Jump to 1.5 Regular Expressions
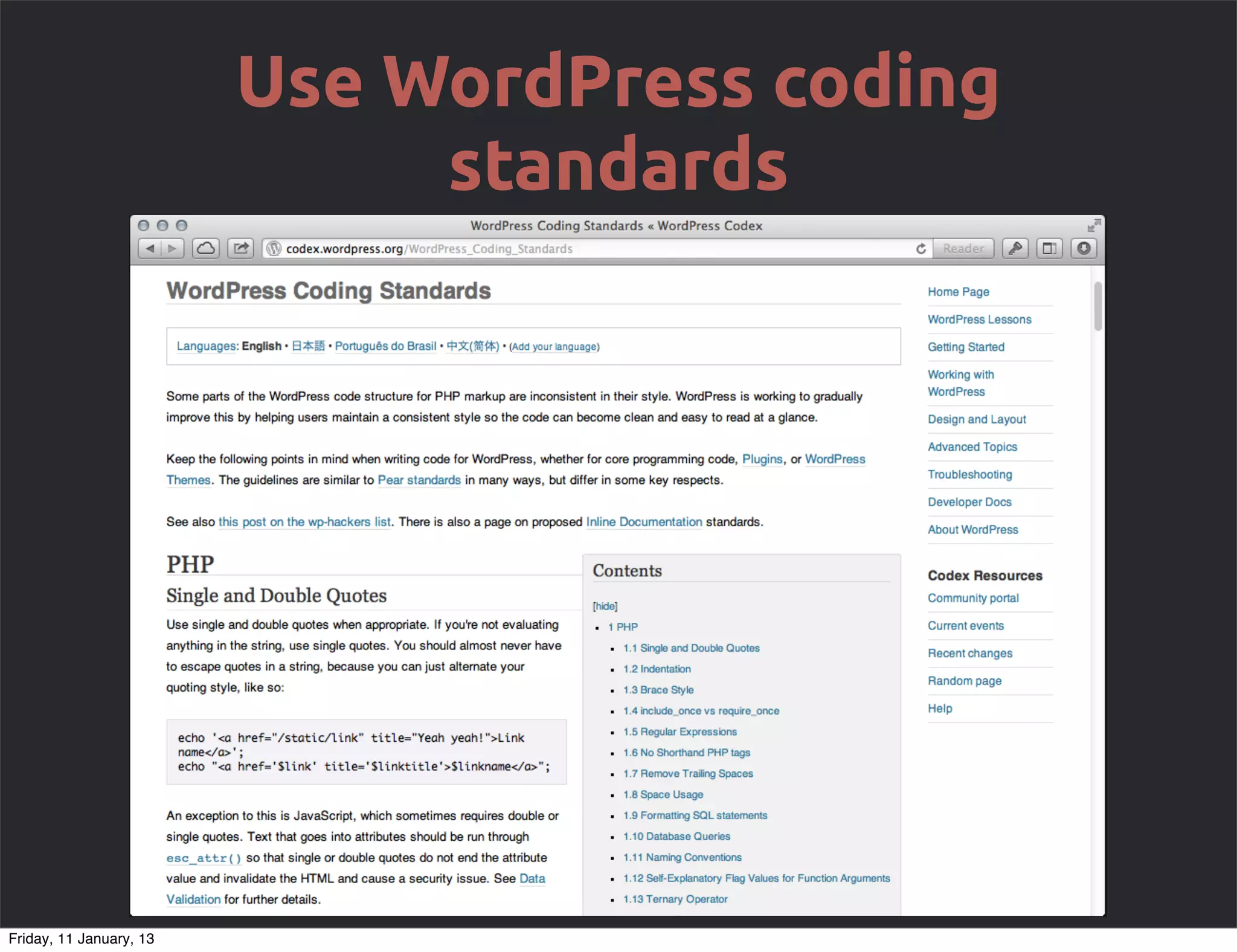The image size is (1237, 952). [680, 732]
